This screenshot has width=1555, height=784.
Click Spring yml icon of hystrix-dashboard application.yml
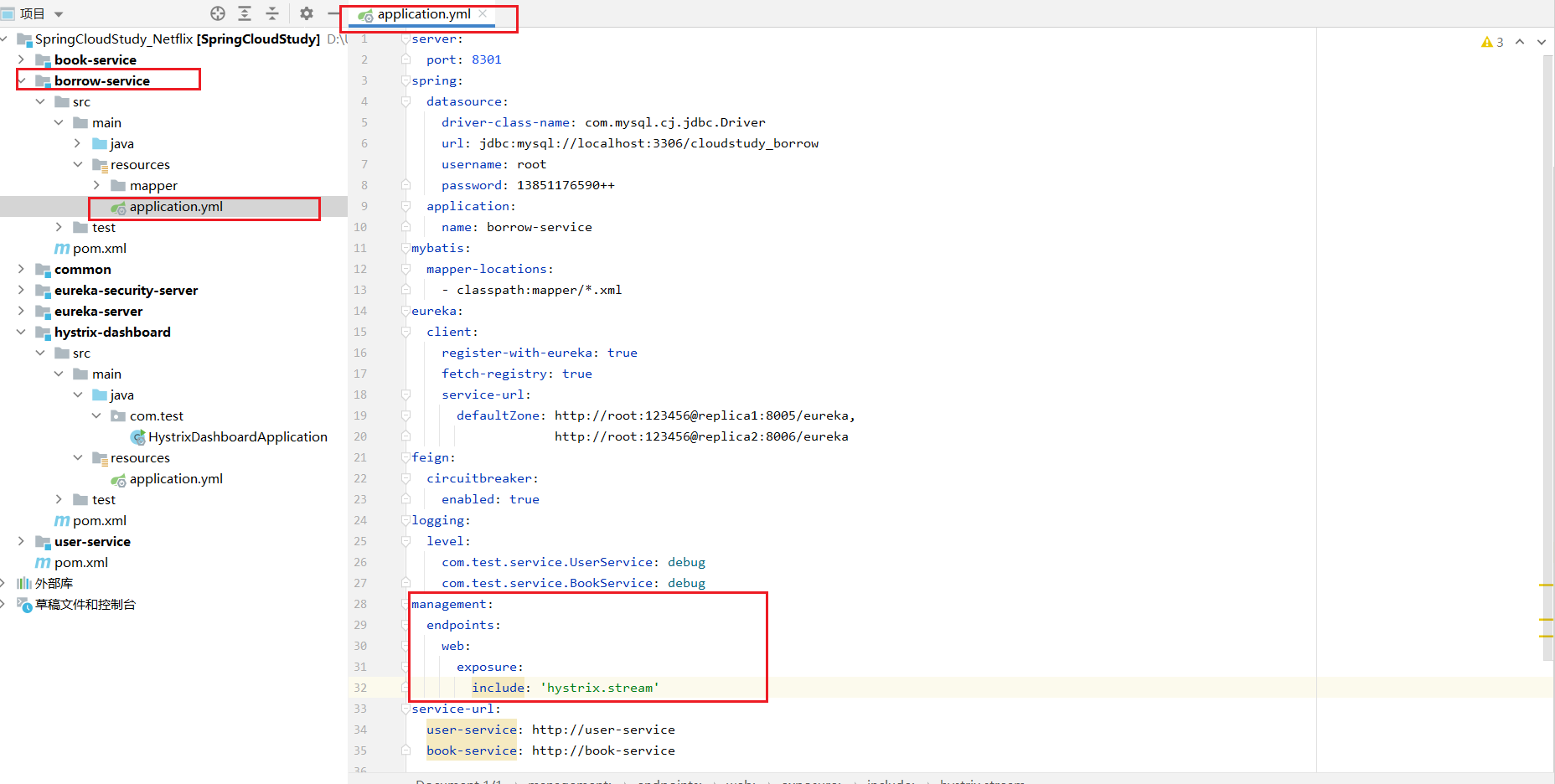point(118,479)
